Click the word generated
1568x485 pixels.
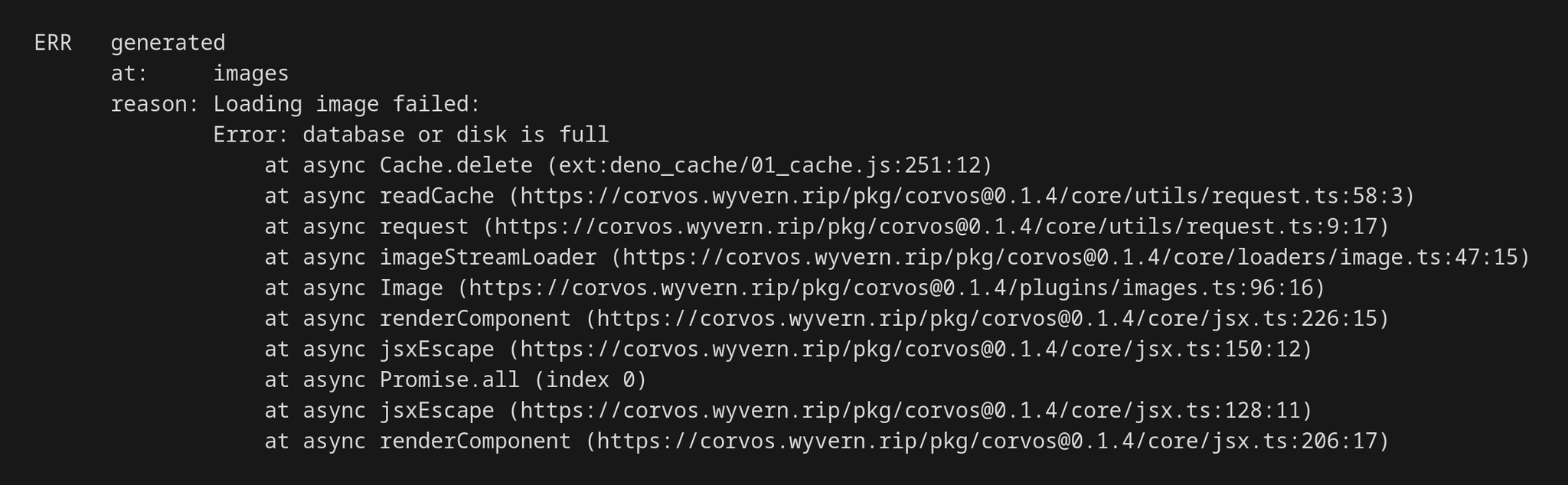tap(168, 43)
